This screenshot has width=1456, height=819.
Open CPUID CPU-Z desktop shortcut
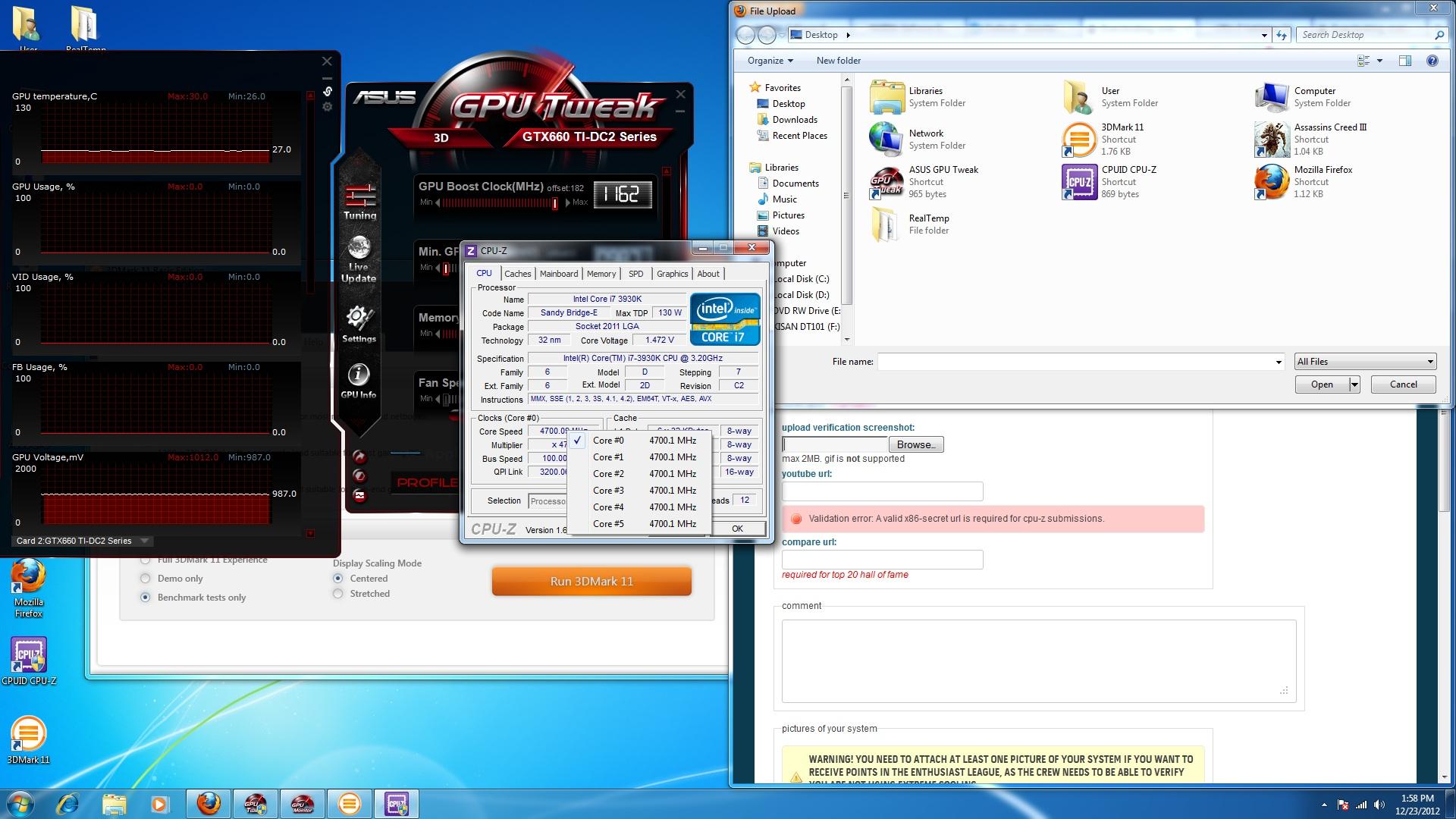(29, 661)
